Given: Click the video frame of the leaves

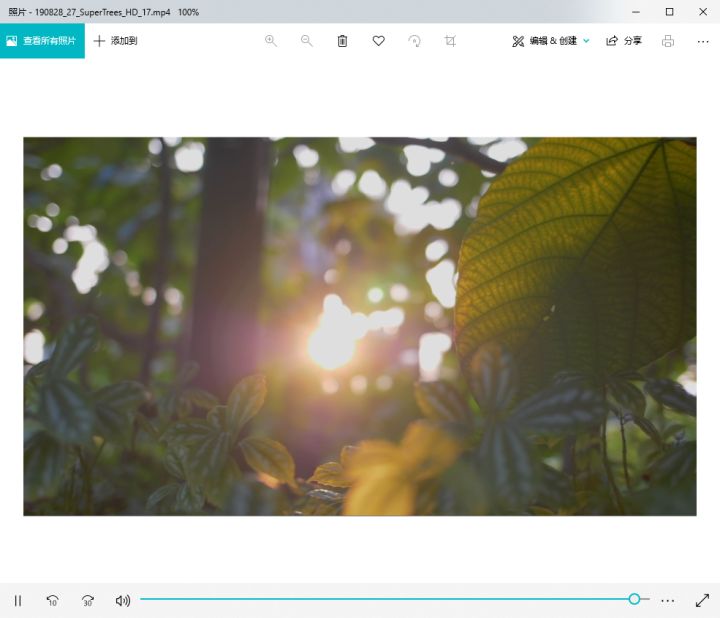Looking at the screenshot, I should coord(360,326).
